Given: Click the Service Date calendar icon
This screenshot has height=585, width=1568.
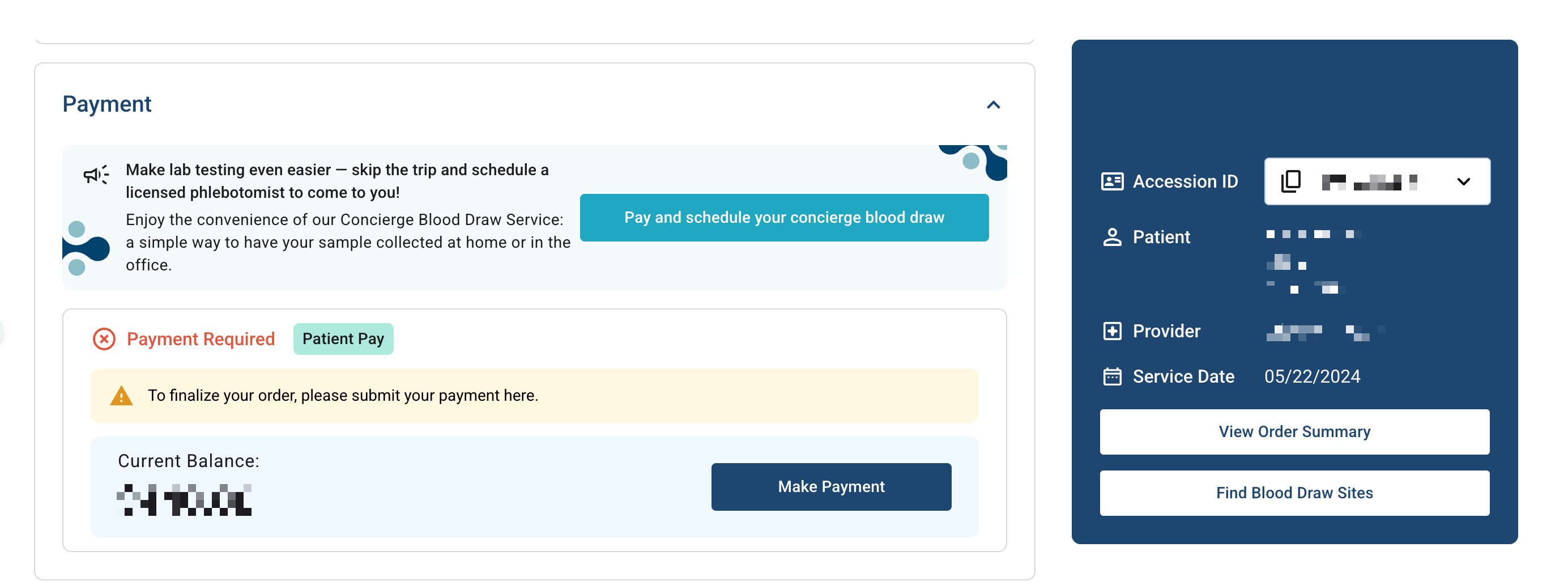Looking at the screenshot, I should tap(1111, 376).
